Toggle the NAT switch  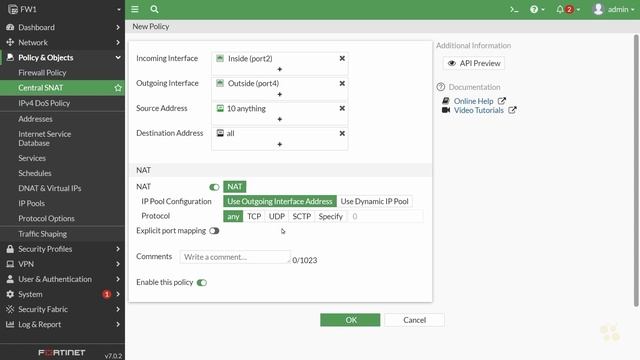[214, 187]
